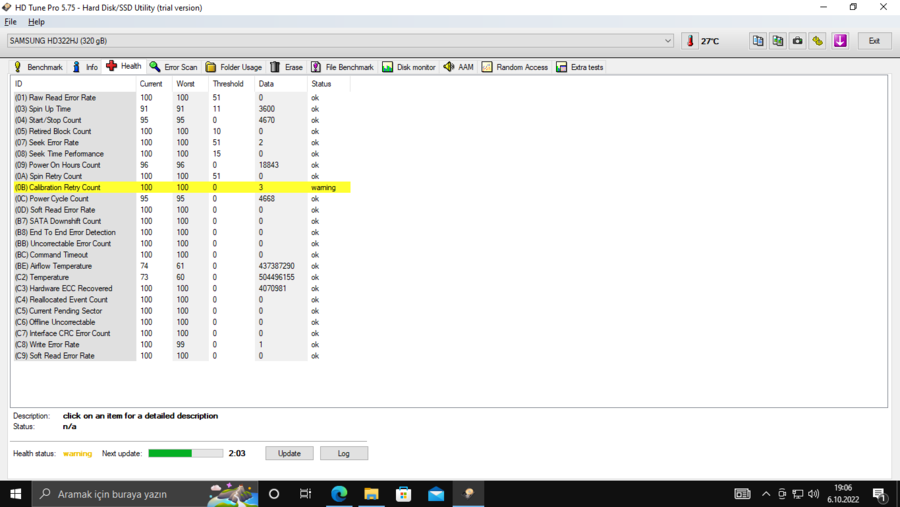Select the (C2) Temperature row
Screen dimensions: 900x507
(181, 277)
